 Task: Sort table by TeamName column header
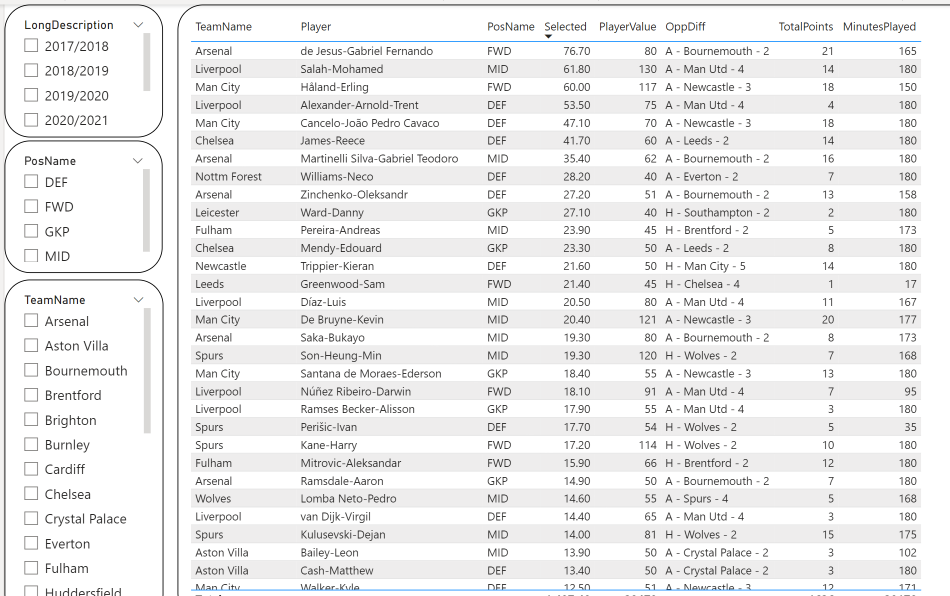click(224, 27)
